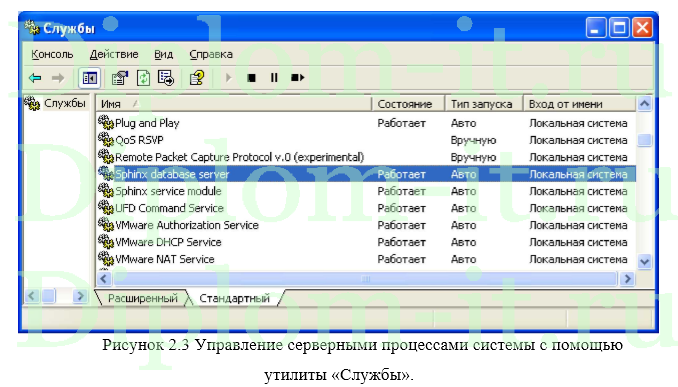Click Работает status of VMware DHCP Service
The height and width of the screenshot is (387, 678).
click(x=402, y=242)
